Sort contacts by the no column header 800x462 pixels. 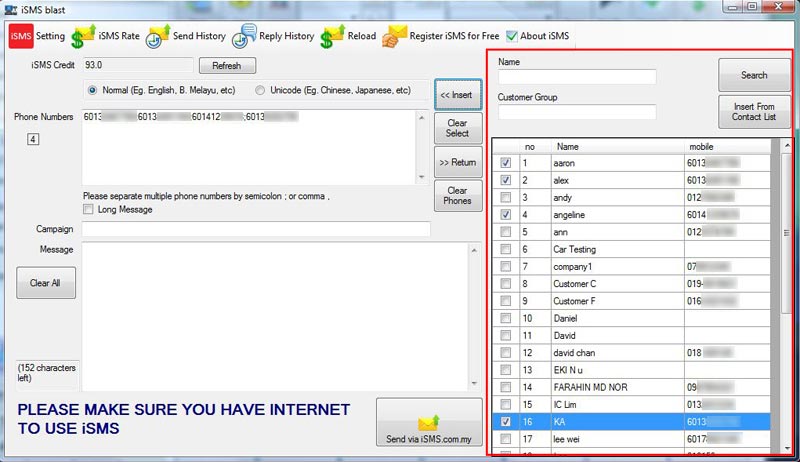pyautogui.click(x=535, y=146)
